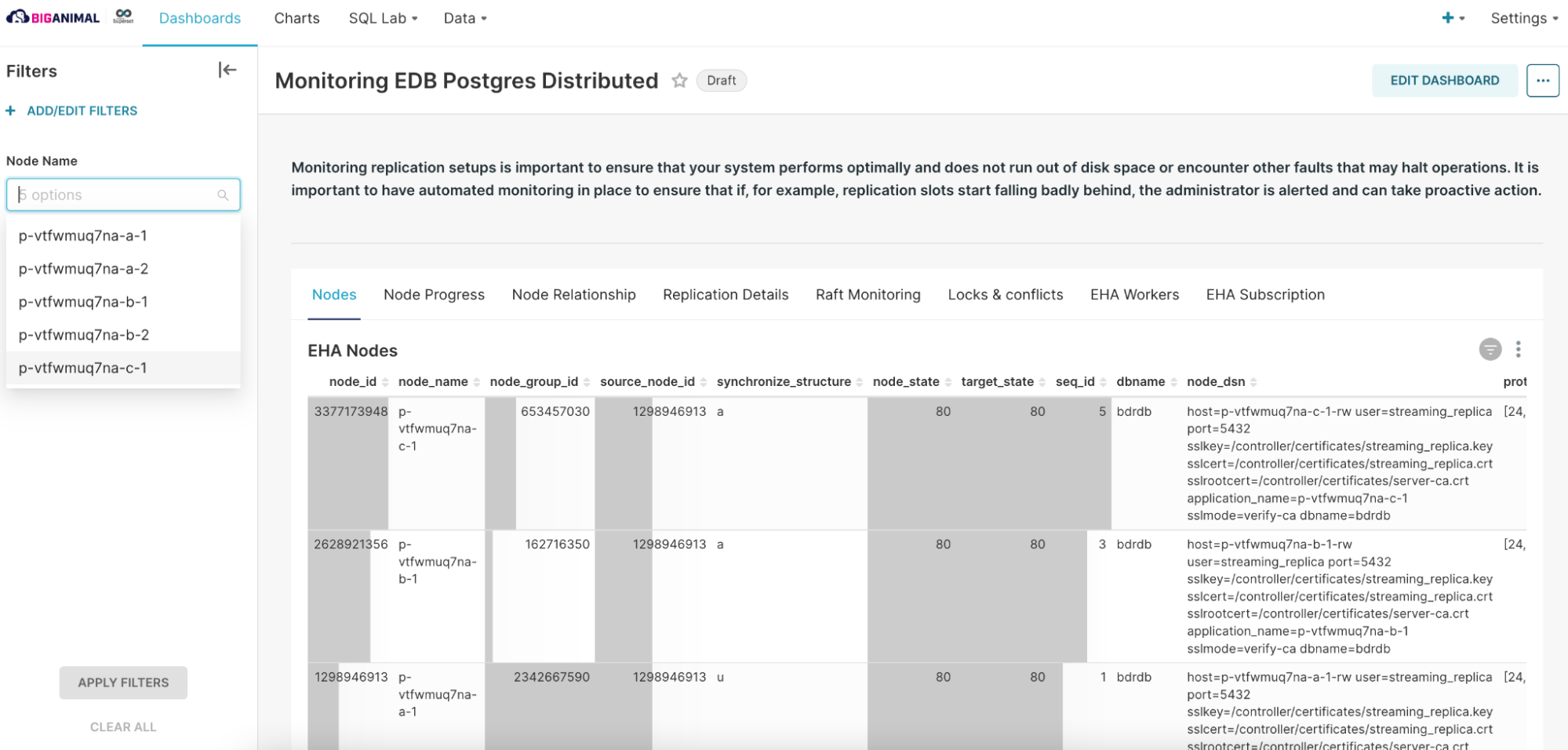The height and width of the screenshot is (750, 1568).
Task: Go to Charts in navigation bar
Action: coord(297,18)
